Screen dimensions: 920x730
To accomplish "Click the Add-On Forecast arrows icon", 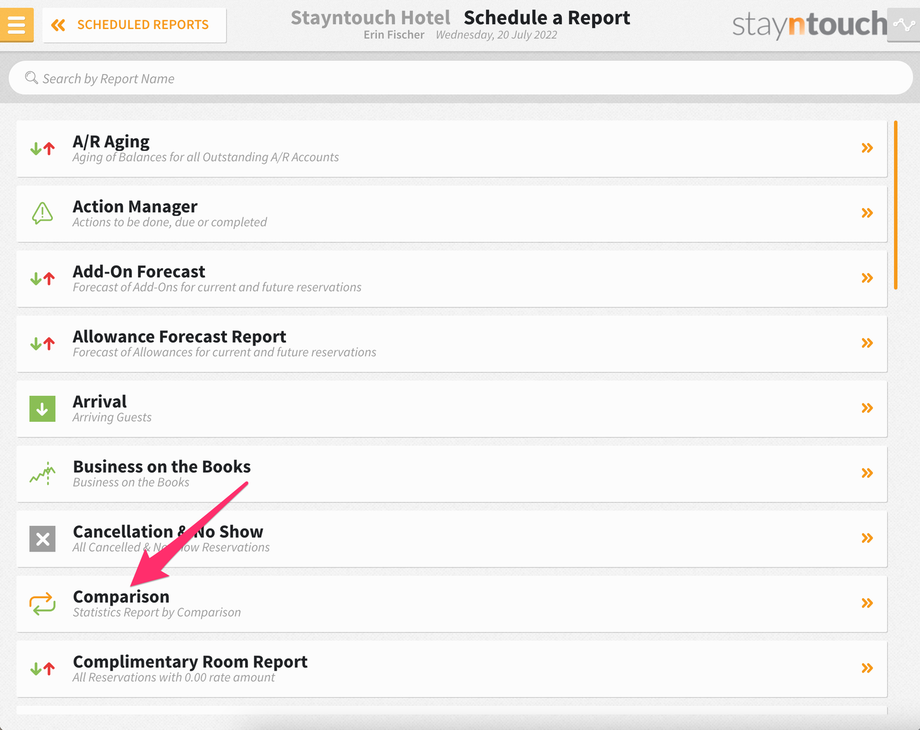I will [42, 279].
